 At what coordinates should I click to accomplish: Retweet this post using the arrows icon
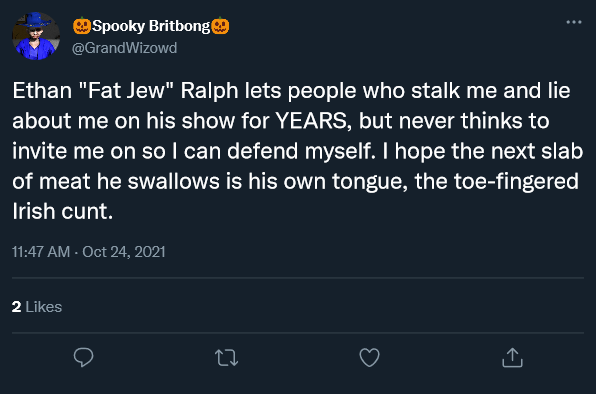tap(227, 358)
